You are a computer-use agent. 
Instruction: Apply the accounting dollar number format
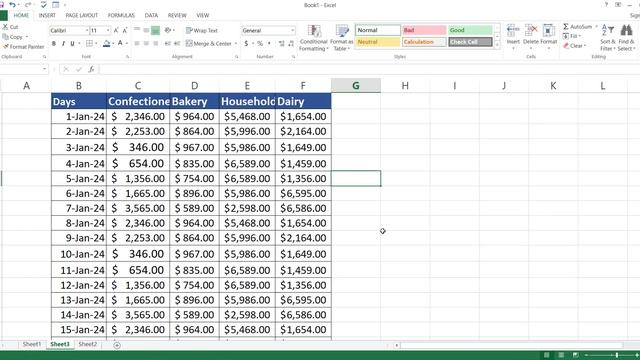click(x=246, y=43)
